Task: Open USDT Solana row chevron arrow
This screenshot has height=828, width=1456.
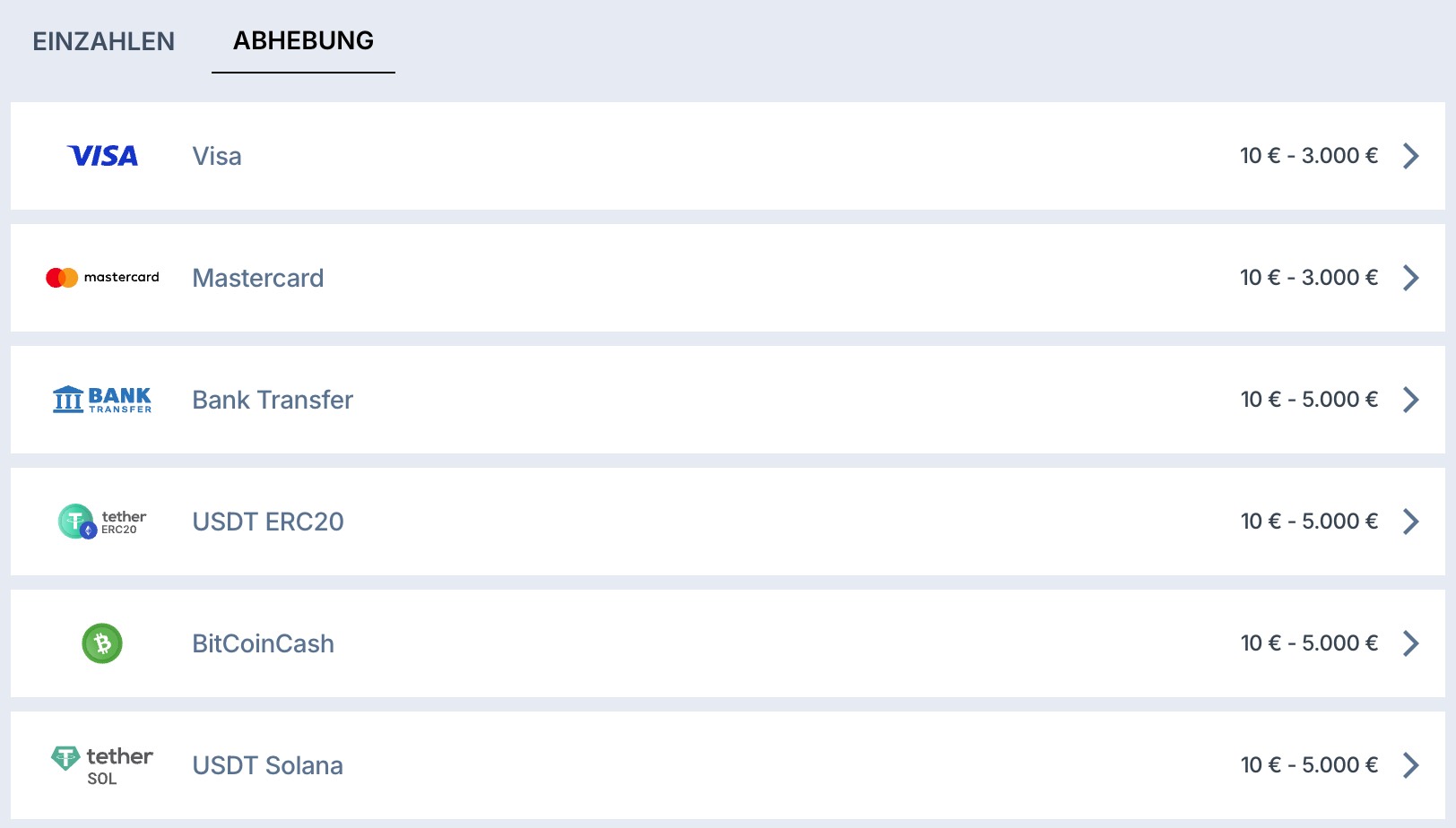Action: point(1411,765)
